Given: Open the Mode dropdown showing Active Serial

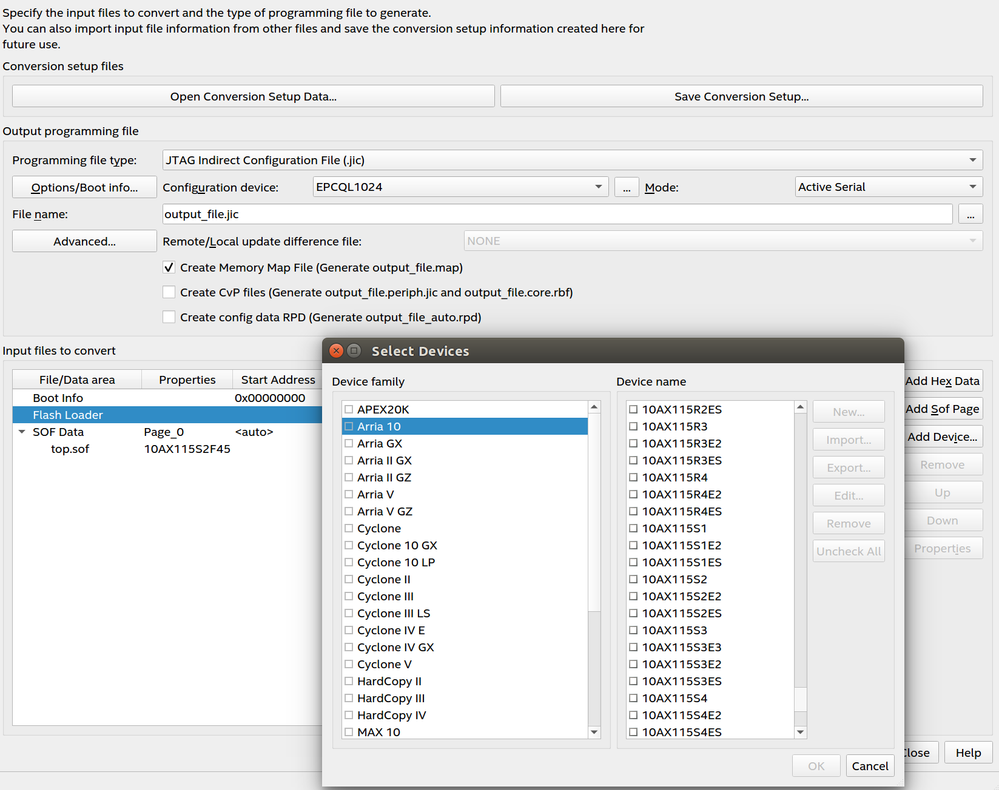Looking at the screenshot, I should pyautogui.click(x=888, y=187).
